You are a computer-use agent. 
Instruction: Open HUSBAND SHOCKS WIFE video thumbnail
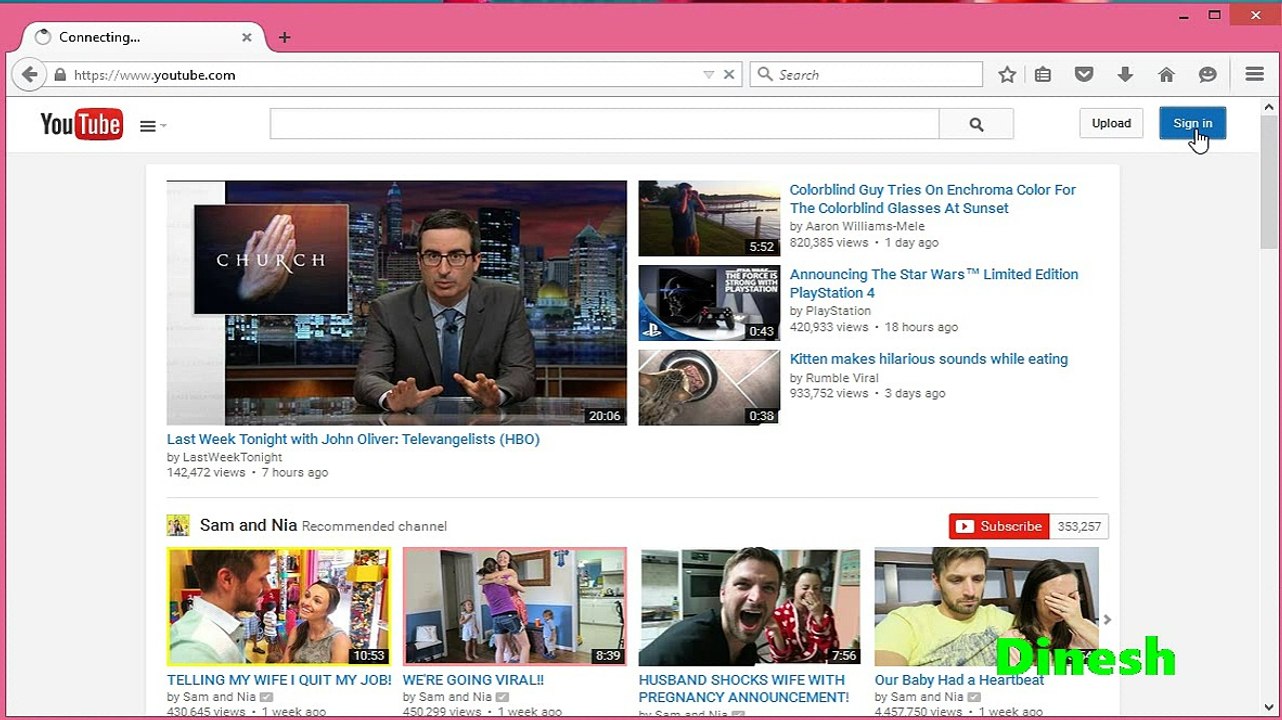750,606
